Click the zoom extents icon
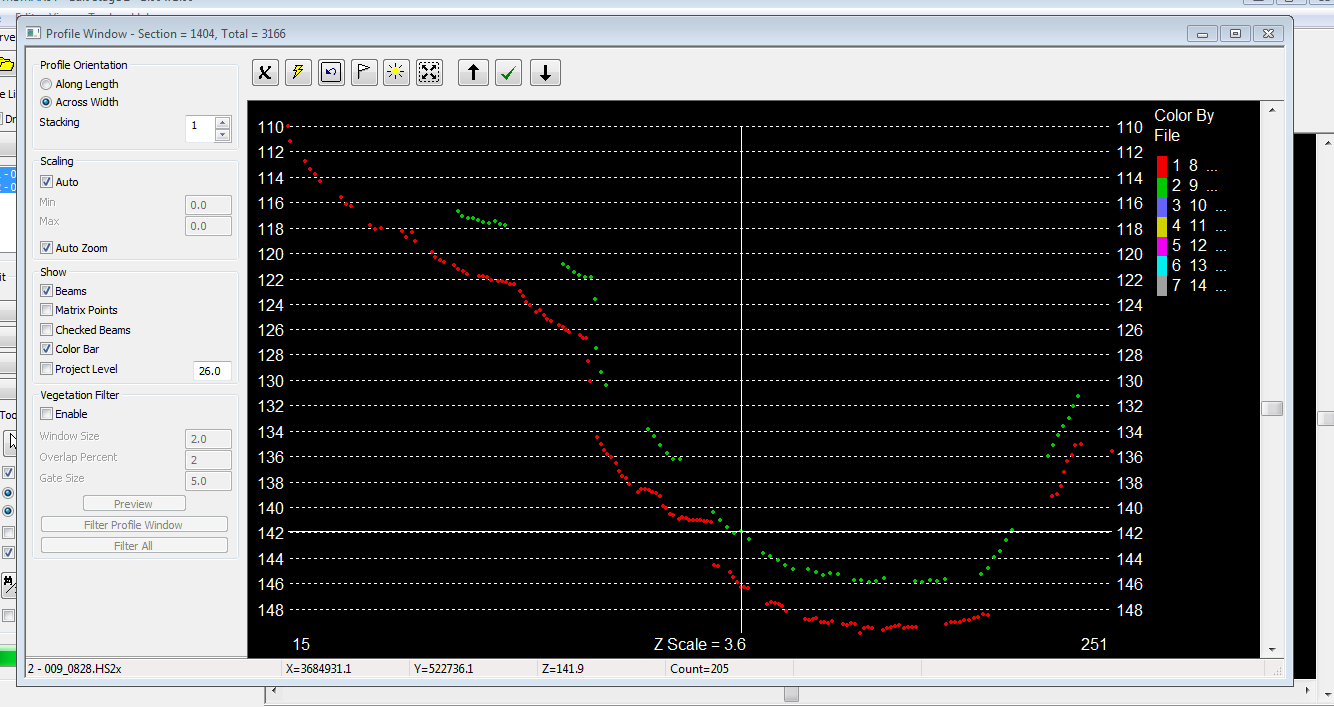This screenshot has width=1334, height=707. pyautogui.click(x=430, y=72)
